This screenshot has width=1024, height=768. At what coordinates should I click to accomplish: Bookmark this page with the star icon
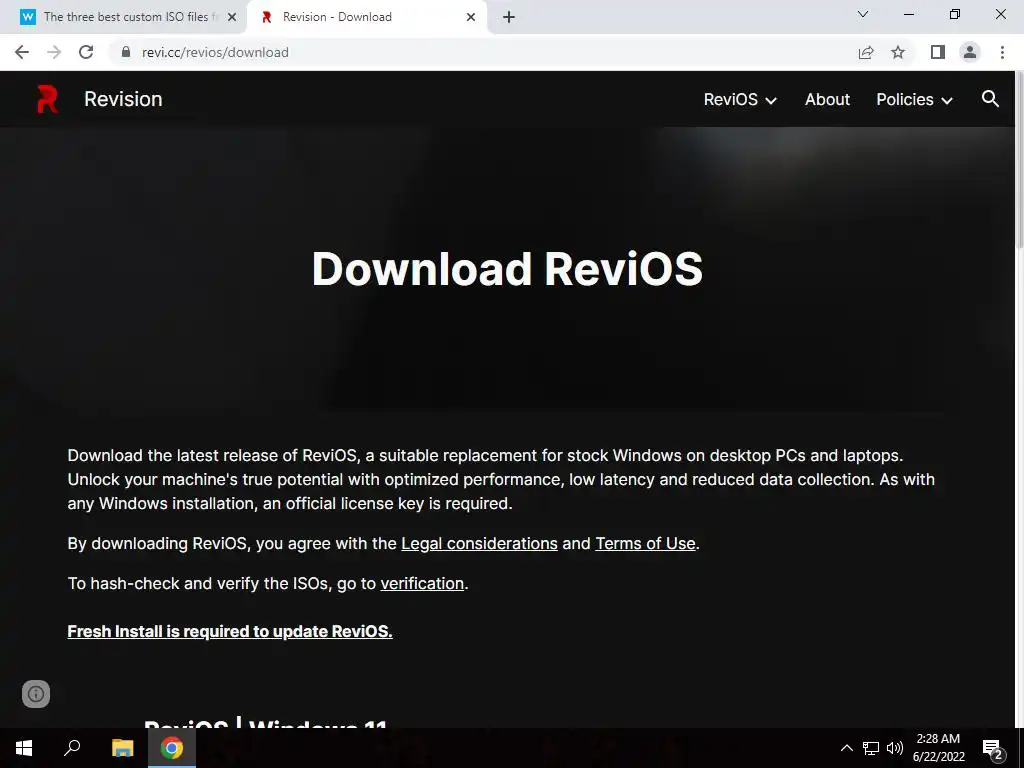(x=898, y=52)
